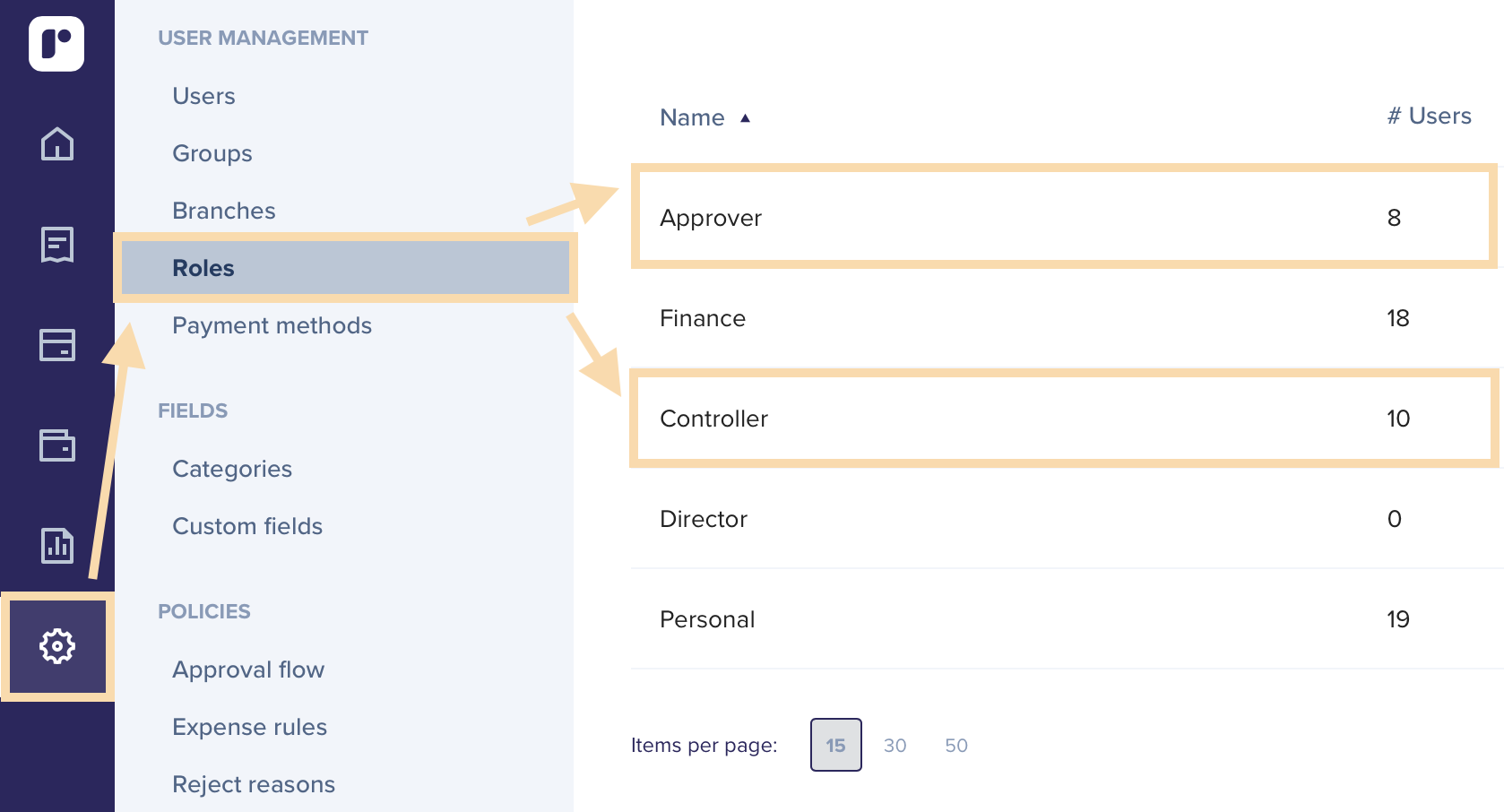Viewport: 1504px width, 812px height.
Task: Click the app logo in the sidebar
Action: [56, 43]
